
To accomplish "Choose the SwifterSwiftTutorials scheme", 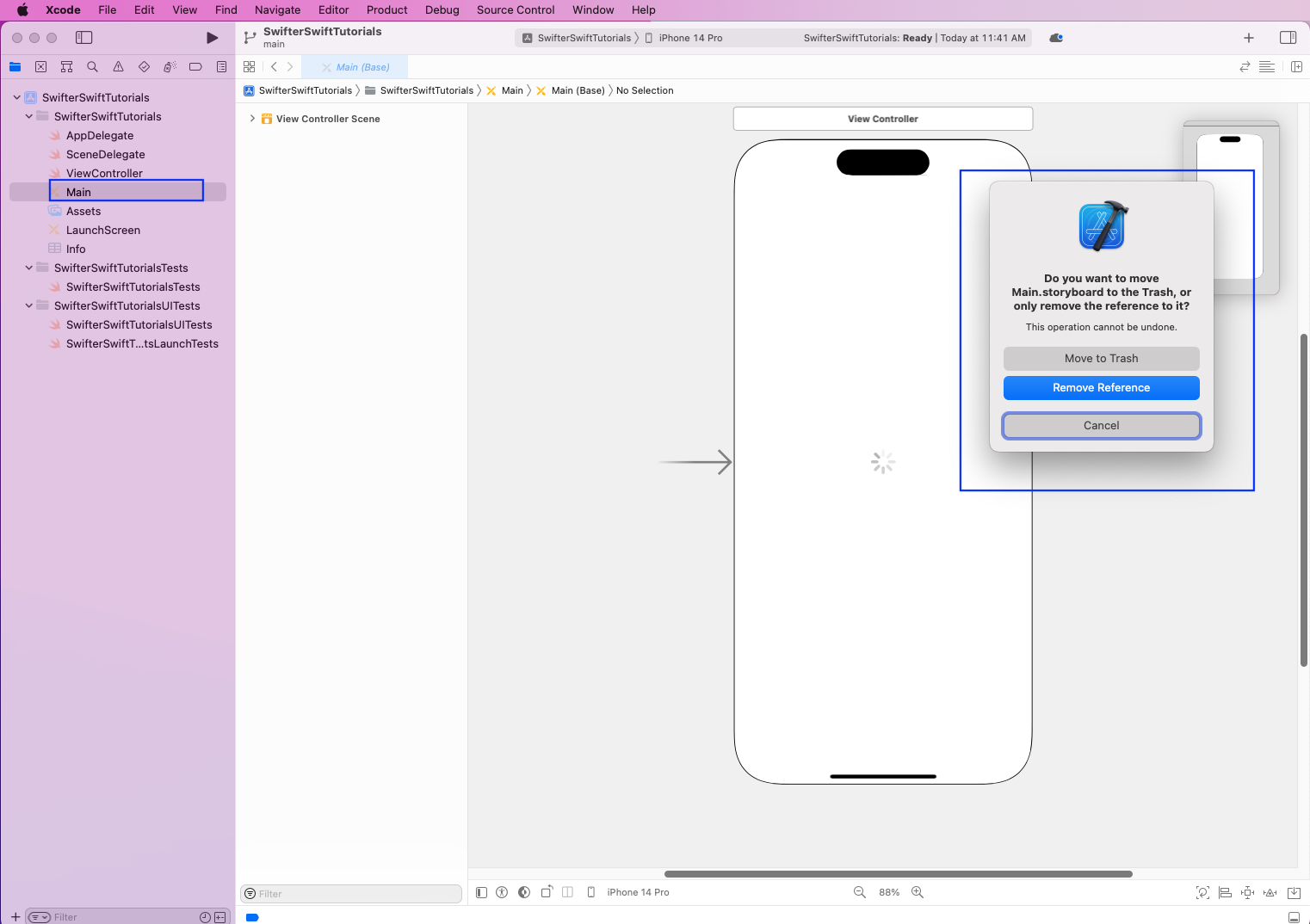I will point(577,38).
